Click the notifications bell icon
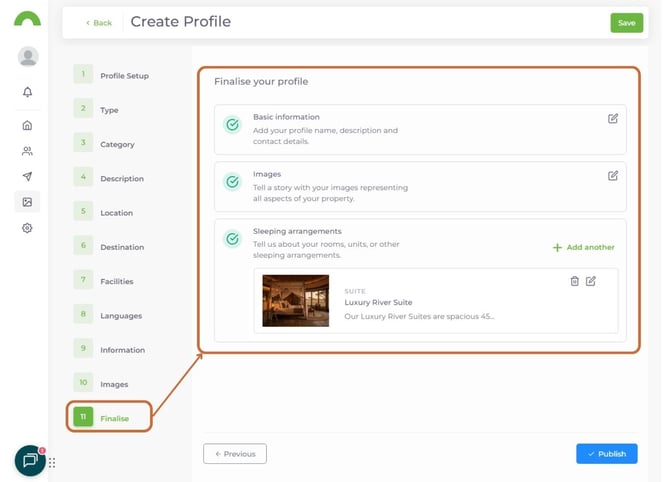This screenshot has width=670, height=482. [x=27, y=92]
